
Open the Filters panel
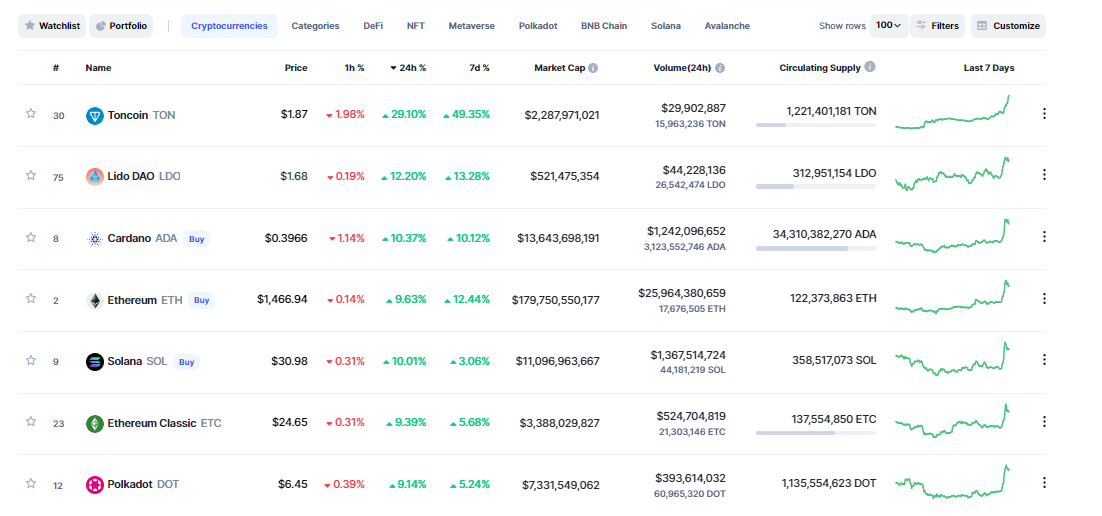(938, 26)
